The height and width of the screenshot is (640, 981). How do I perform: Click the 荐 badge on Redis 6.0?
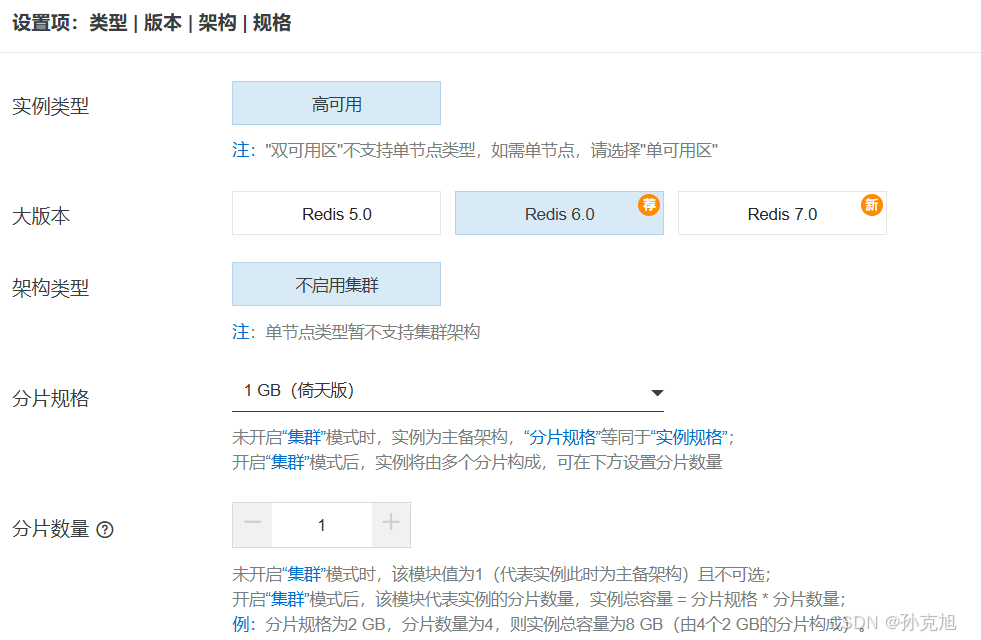[x=649, y=205]
